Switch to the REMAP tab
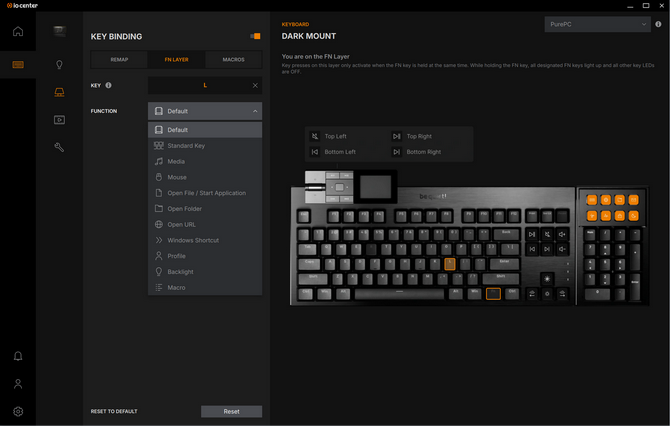Viewport: 670px width, 426px height. point(119,59)
